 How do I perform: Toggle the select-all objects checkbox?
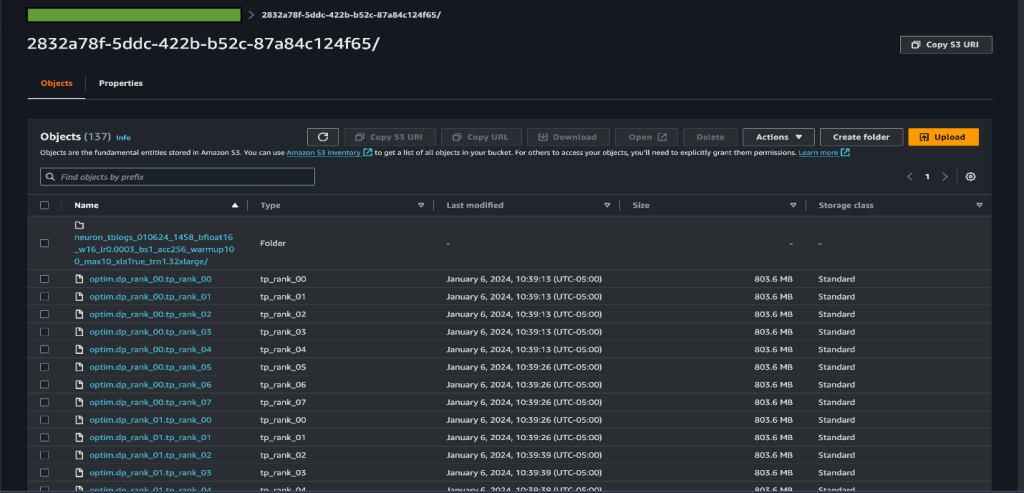pyautogui.click(x=44, y=205)
